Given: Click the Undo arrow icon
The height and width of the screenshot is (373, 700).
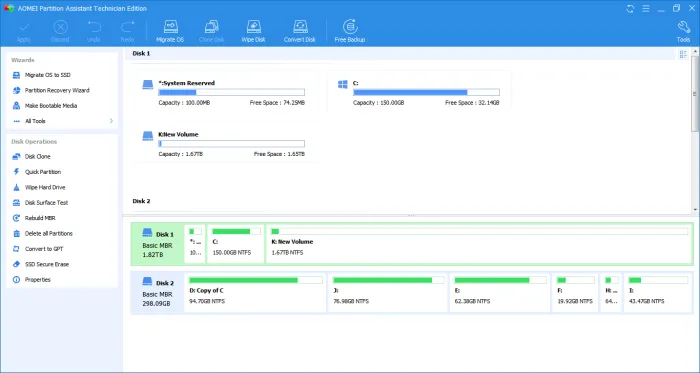Looking at the screenshot, I should [94, 27].
